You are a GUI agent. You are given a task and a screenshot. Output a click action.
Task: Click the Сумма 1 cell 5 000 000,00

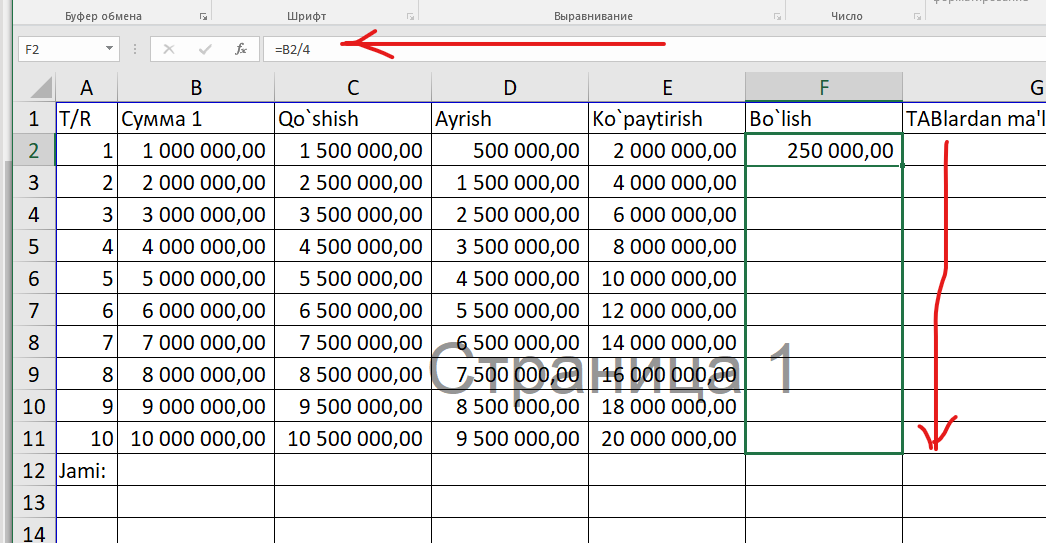pyautogui.click(x=196, y=278)
